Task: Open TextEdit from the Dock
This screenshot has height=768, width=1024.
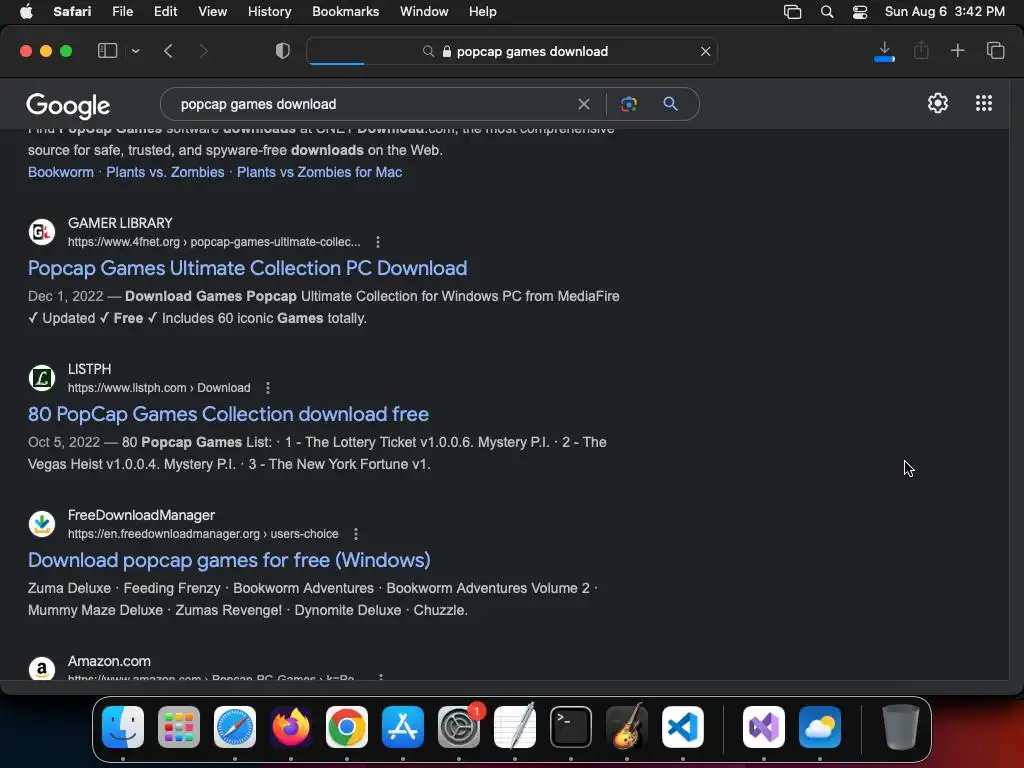Action: [x=515, y=727]
